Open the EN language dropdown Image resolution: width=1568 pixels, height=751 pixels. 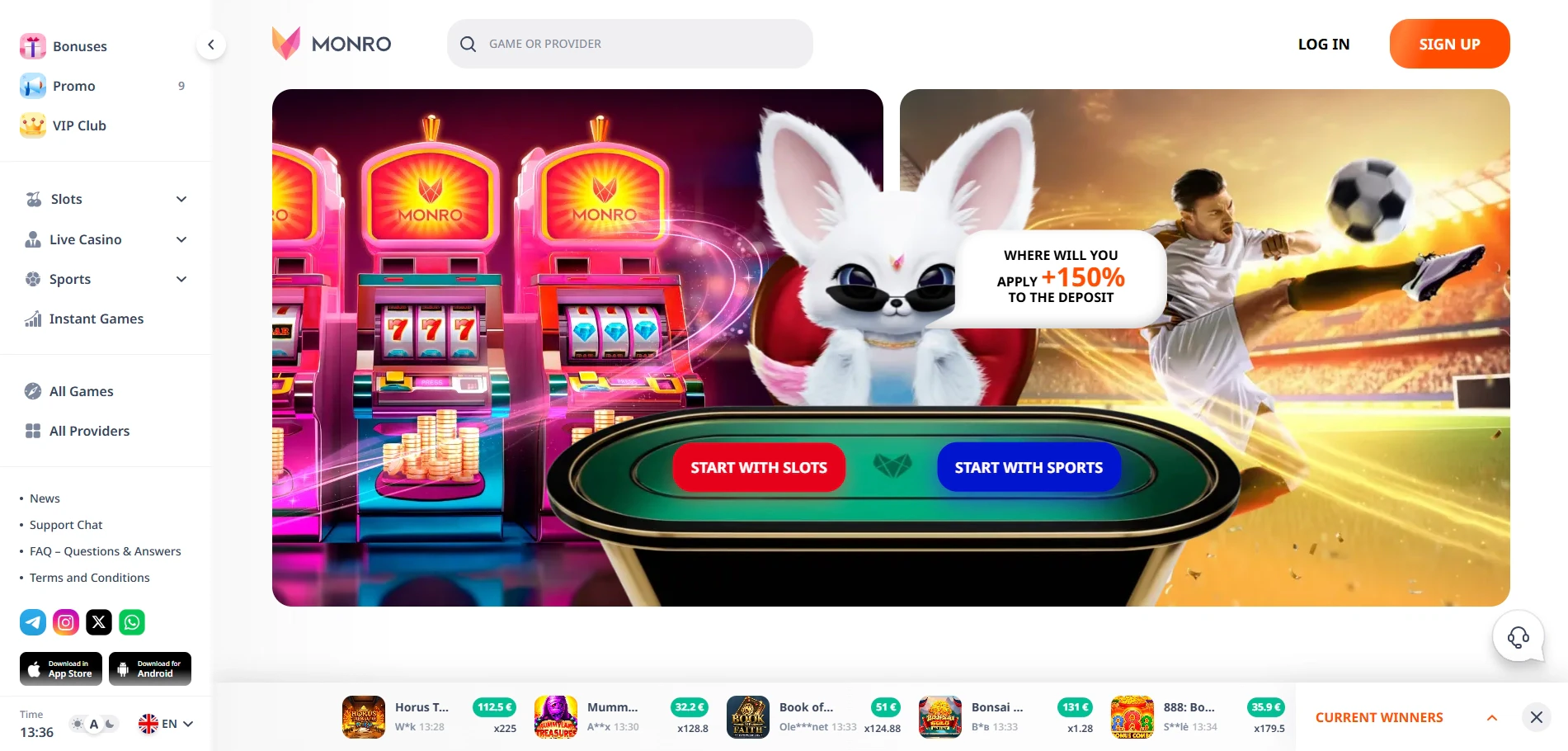pos(166,724)
